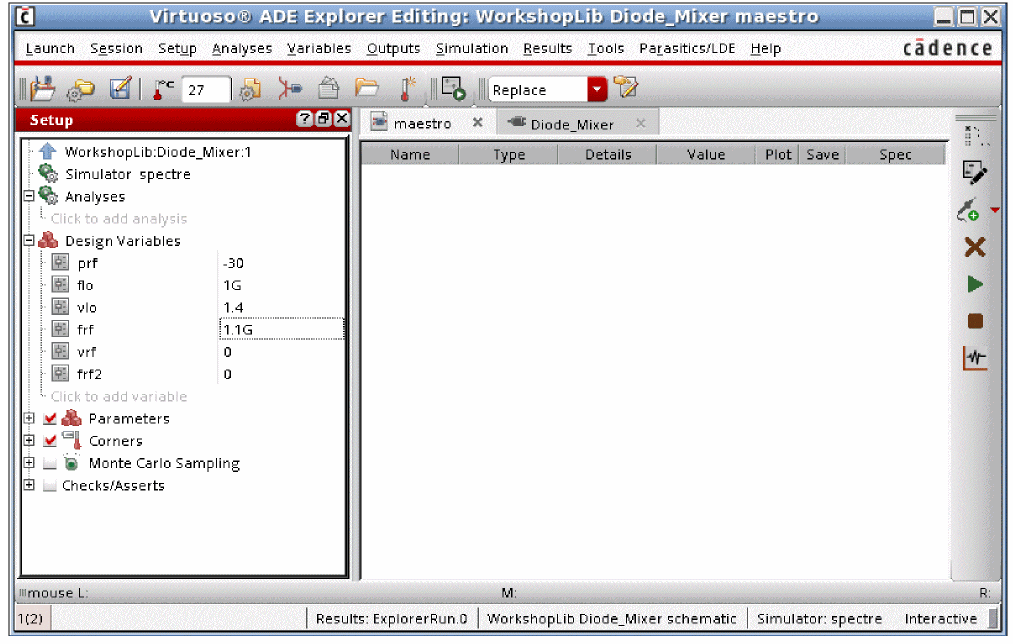Click the Setup panel float/undock icon

[324, 119]
